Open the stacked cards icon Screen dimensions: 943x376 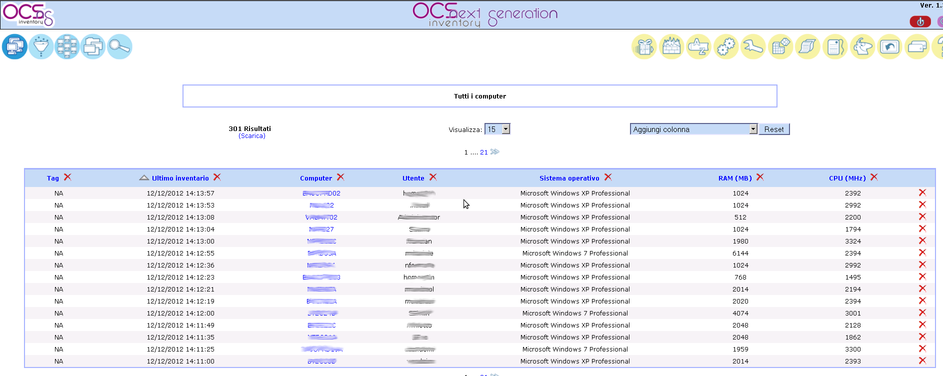(918, 46)
